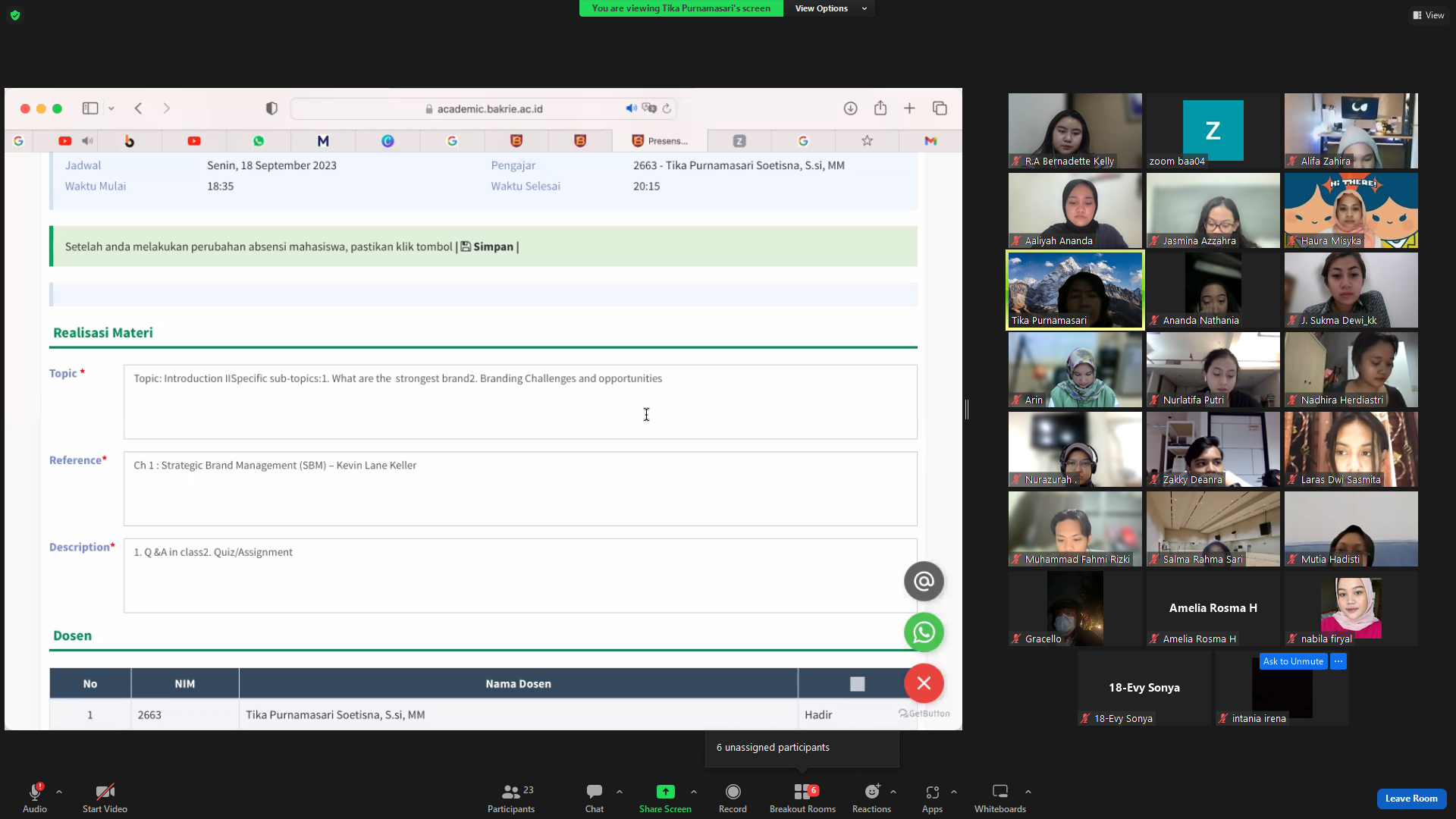1456x819 pixels.
Task: Open Safari sidebar dropdown chevron
Action: pyautogui.click(x=111, y=108)
